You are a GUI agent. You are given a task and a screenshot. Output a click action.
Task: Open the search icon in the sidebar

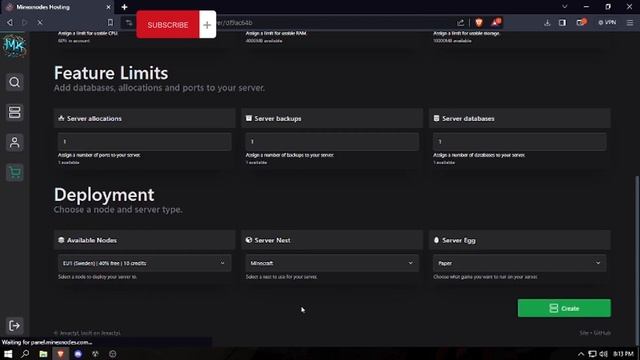pos(15,82)
